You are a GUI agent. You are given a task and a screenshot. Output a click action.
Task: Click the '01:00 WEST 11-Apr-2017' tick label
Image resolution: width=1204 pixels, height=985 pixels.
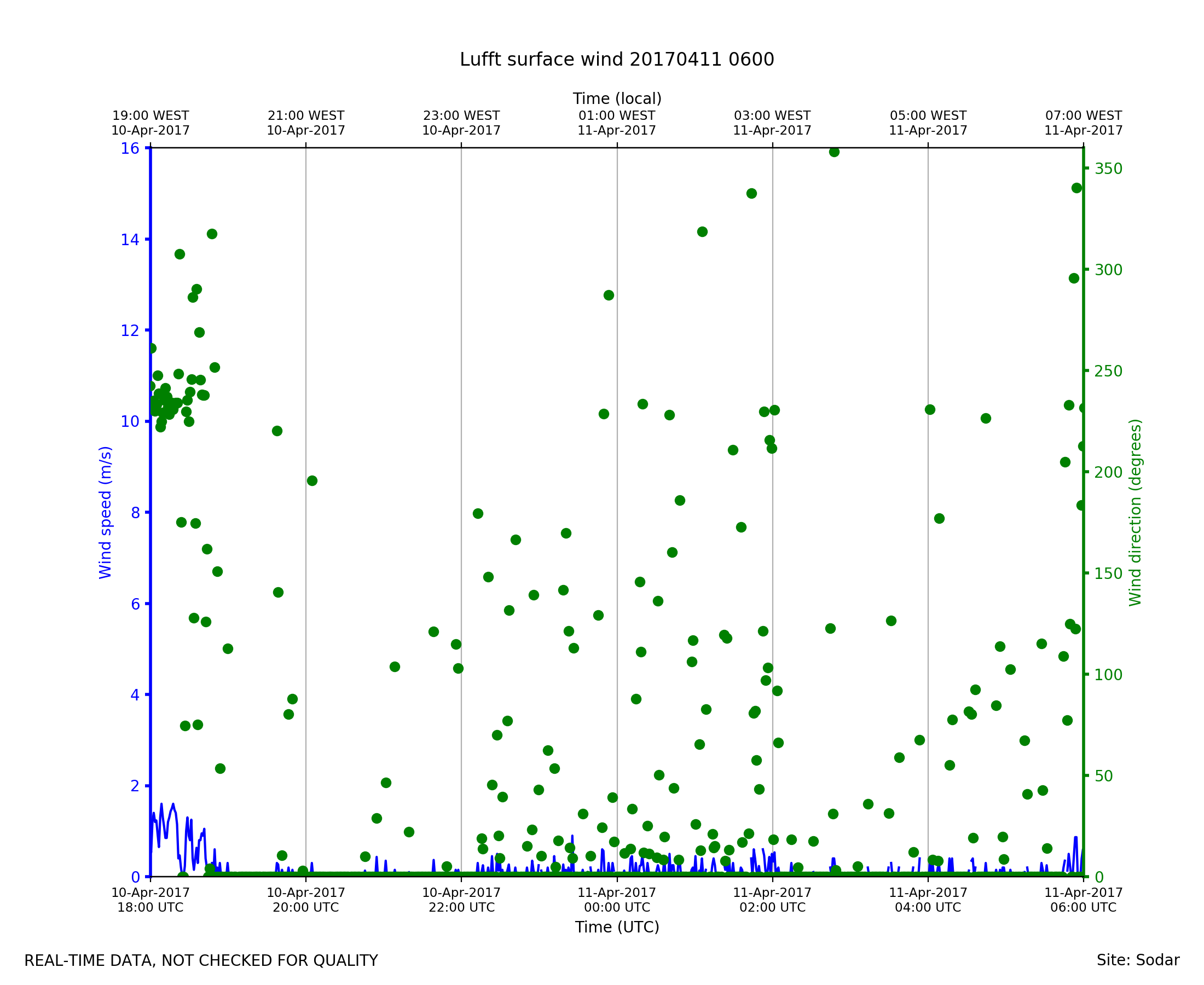point(617,123)
